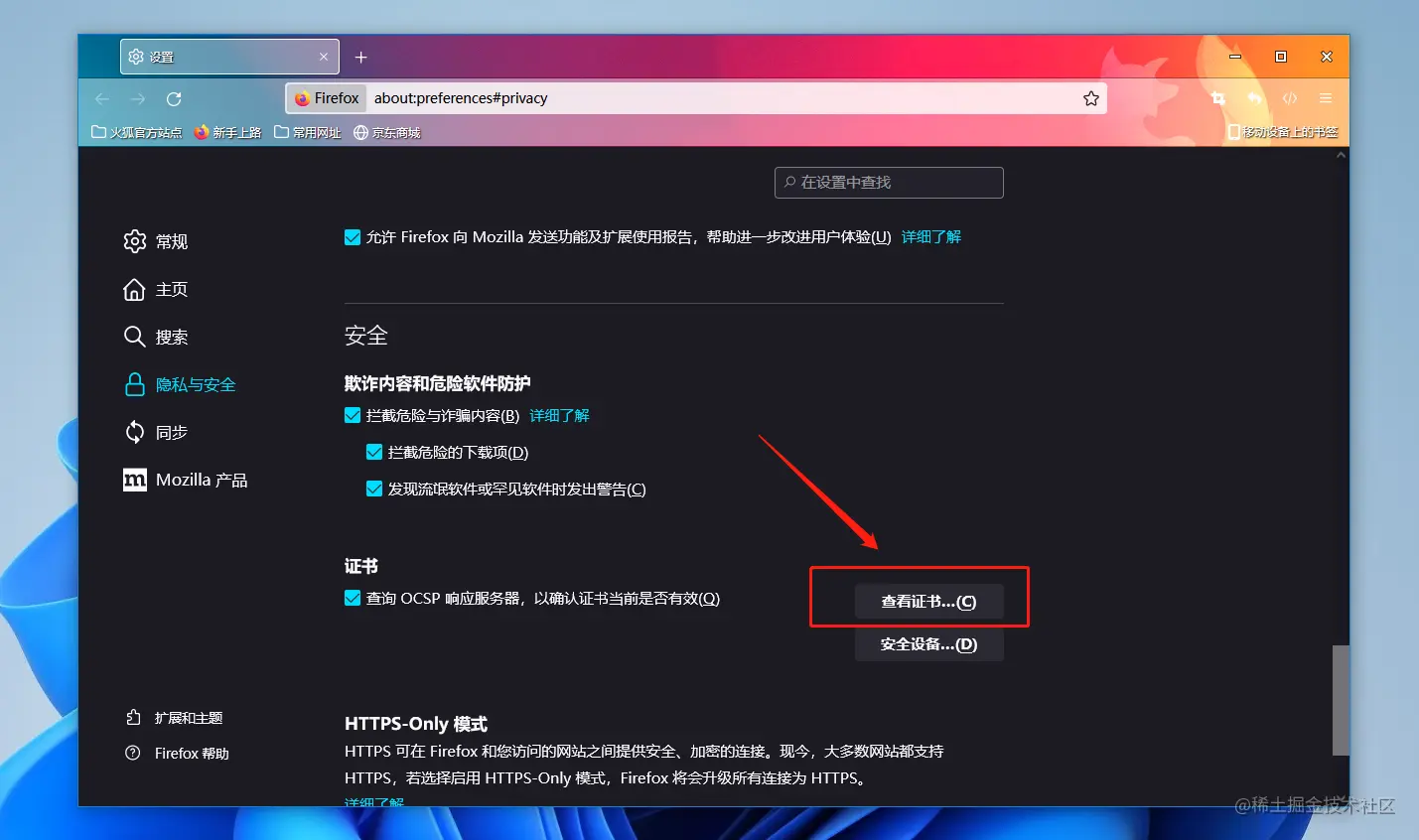Click the Firefox identity icon in the address bar
The image size is (1419, 840).
tap(328, 98)
